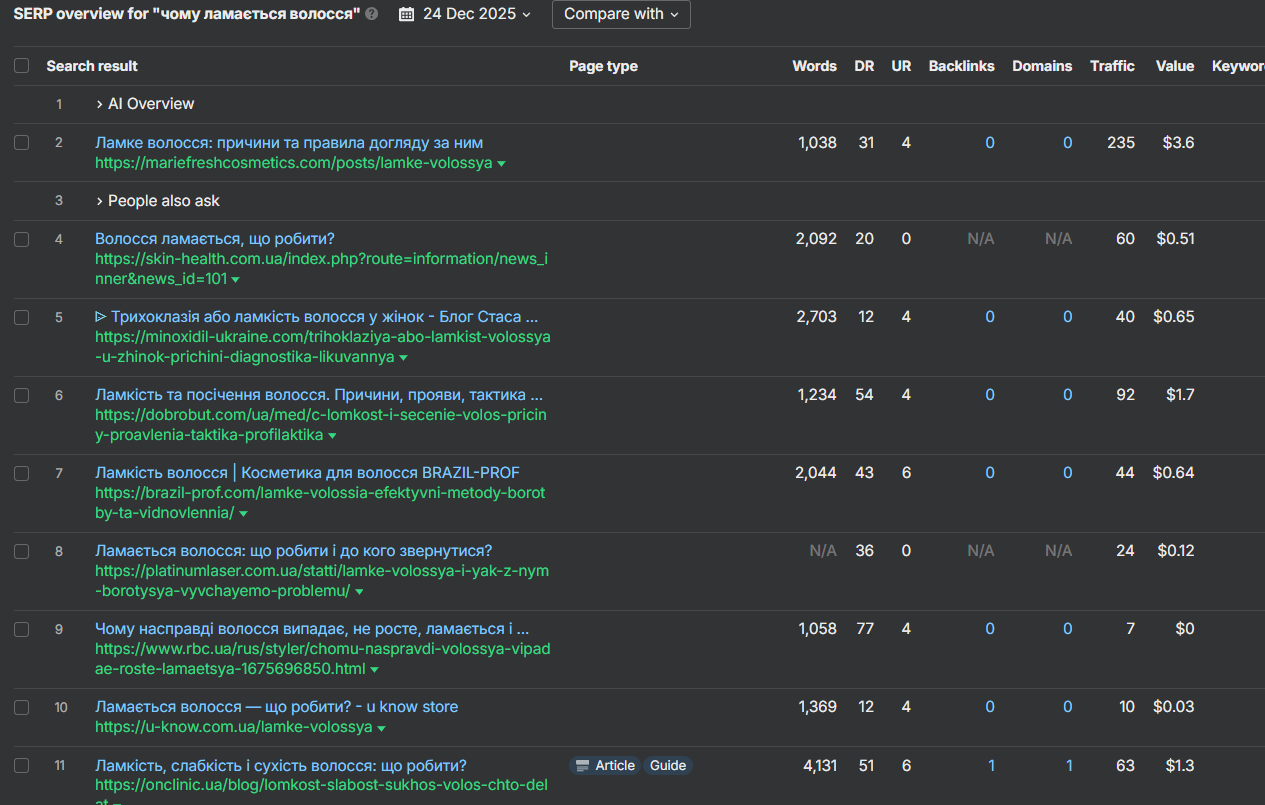The height and width of the screenshot is (805, 1265).
Task: Click the Domains column header
Action: click(1042, 66)
